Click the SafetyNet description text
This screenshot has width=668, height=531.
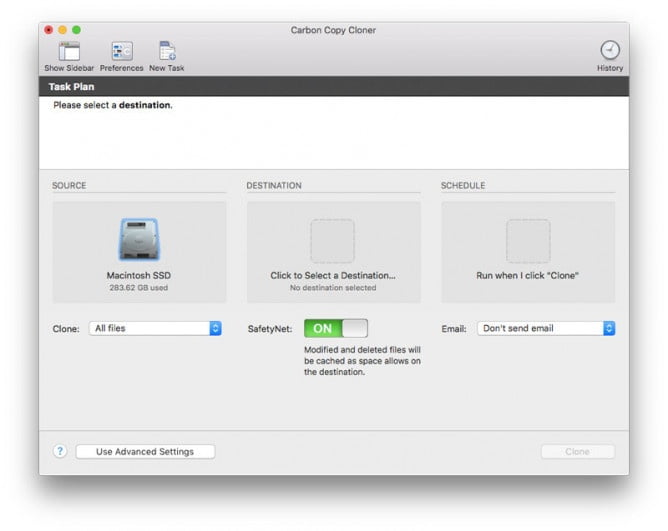pos(362,361)
